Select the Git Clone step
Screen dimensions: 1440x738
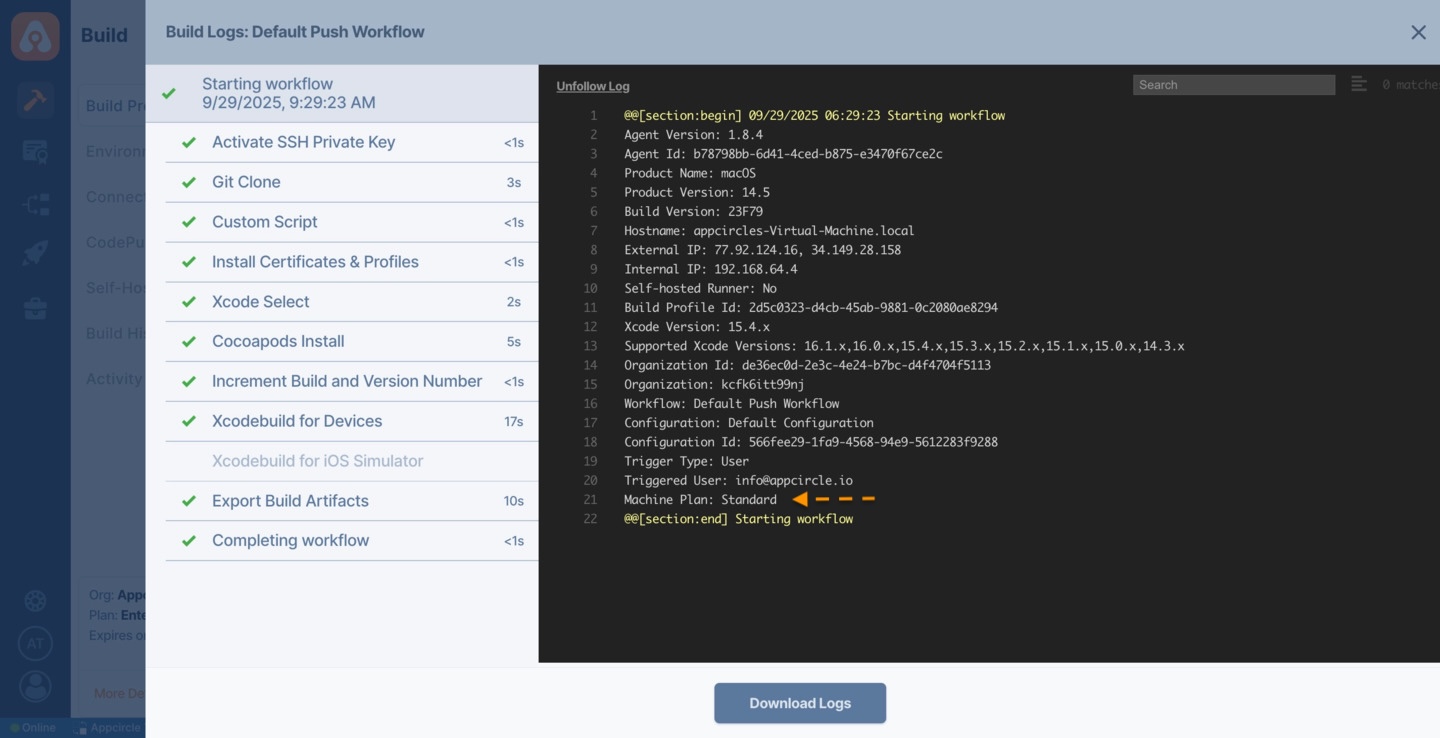246,182
